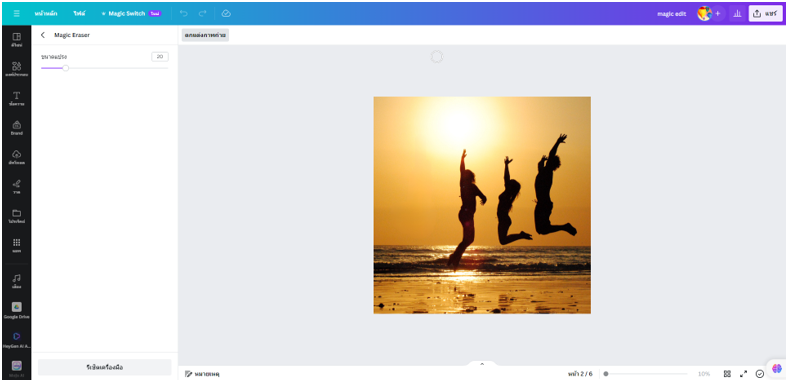Open the Elements panel in sidebar

17,69
